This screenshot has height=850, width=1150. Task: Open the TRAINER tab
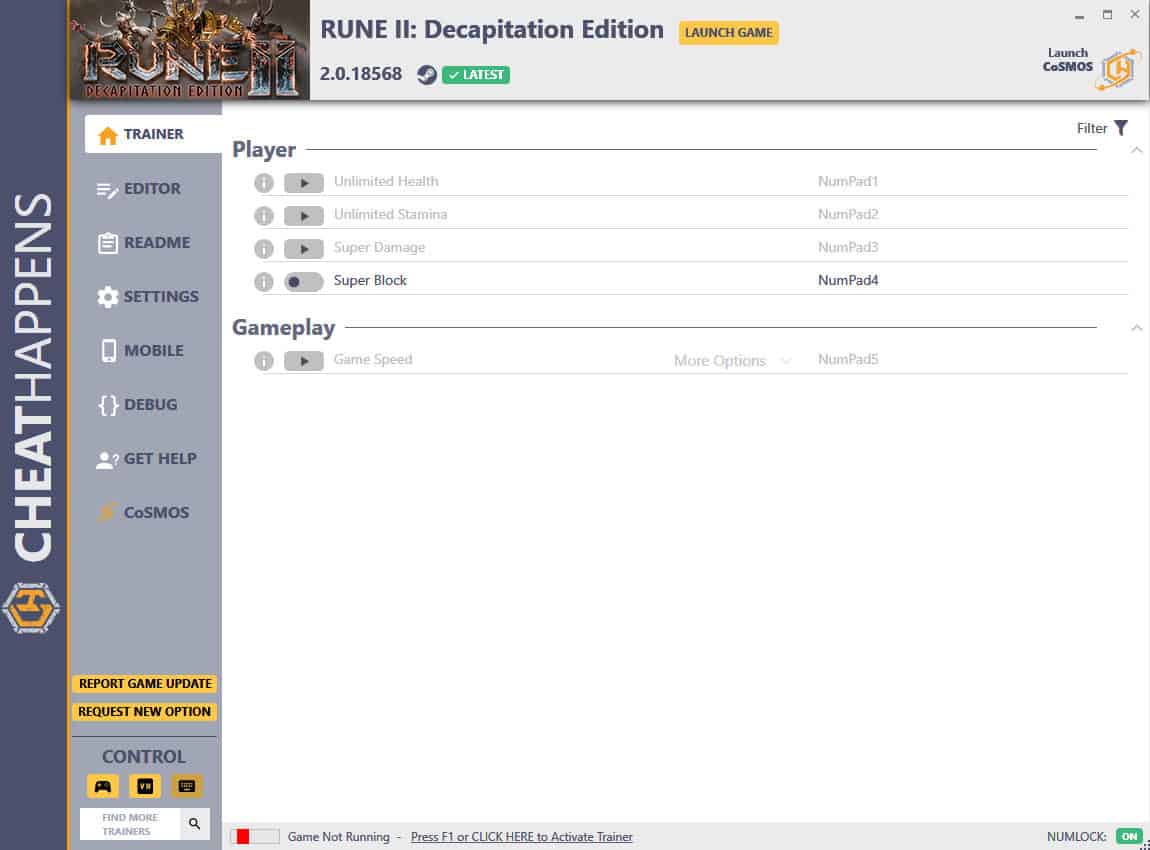(153, 134)
